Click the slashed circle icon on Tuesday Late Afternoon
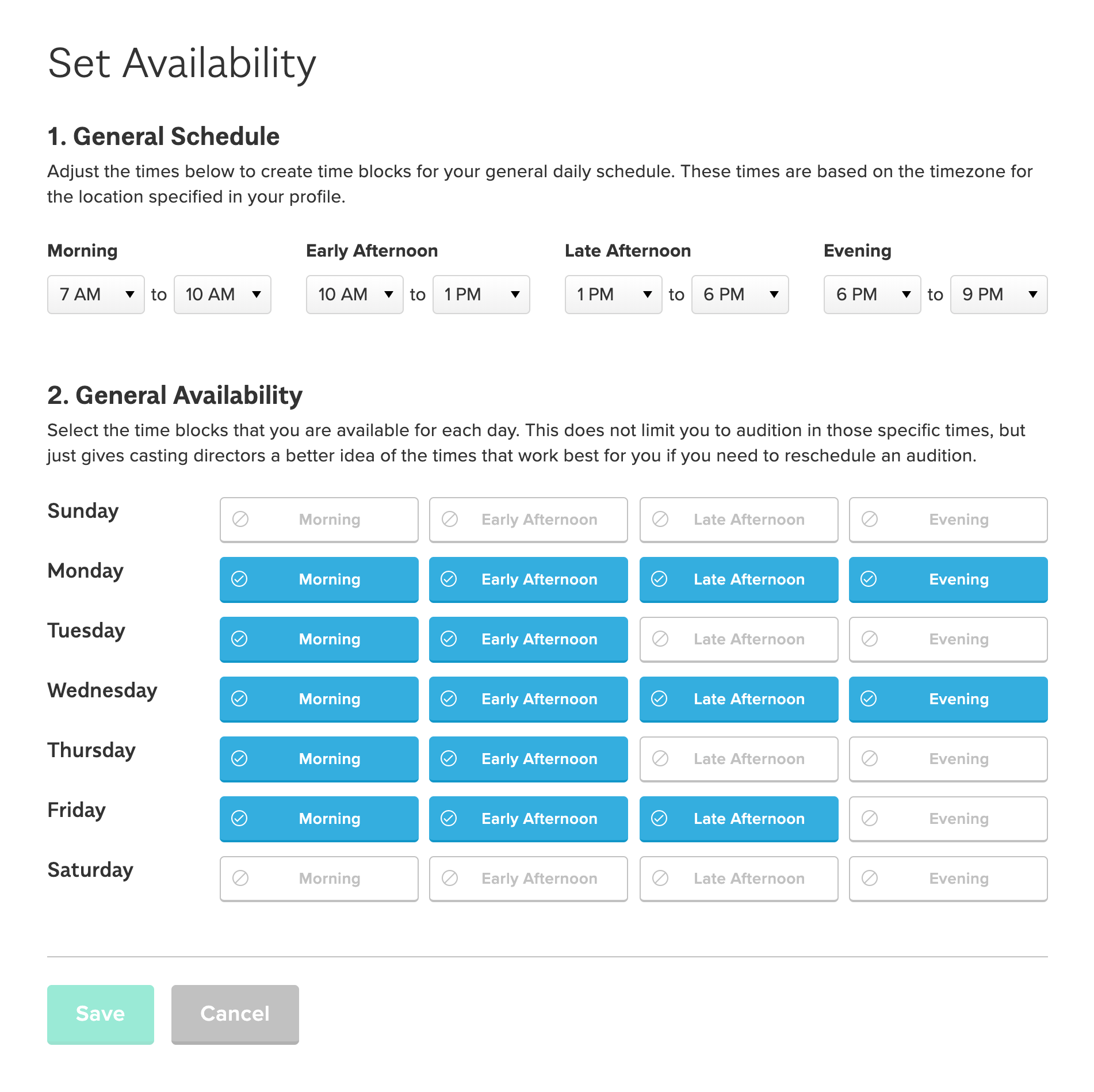Viewport: 1094px width, 1092px height. coord(660,639)
